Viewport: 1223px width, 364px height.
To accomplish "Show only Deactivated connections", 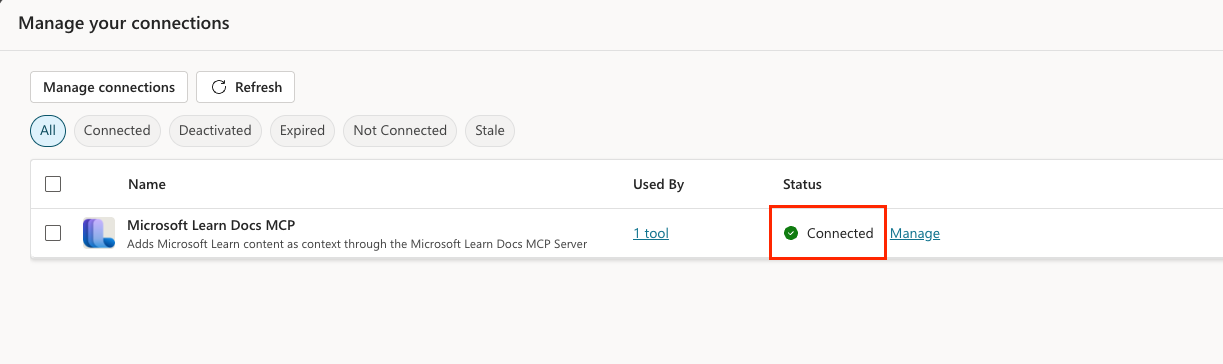I will (x=216, y=130).
